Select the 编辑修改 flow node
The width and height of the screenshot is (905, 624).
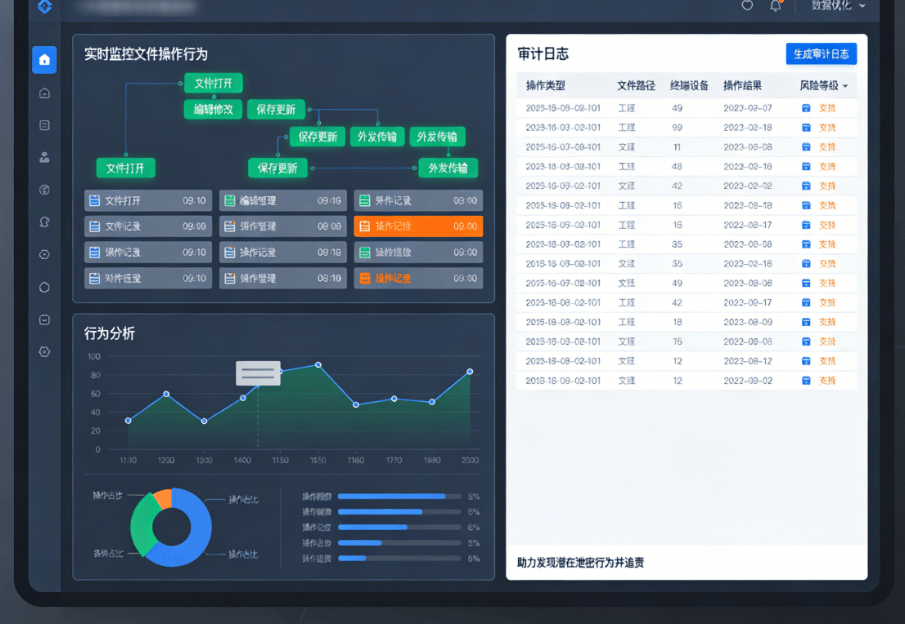click(x=213, y=109)
